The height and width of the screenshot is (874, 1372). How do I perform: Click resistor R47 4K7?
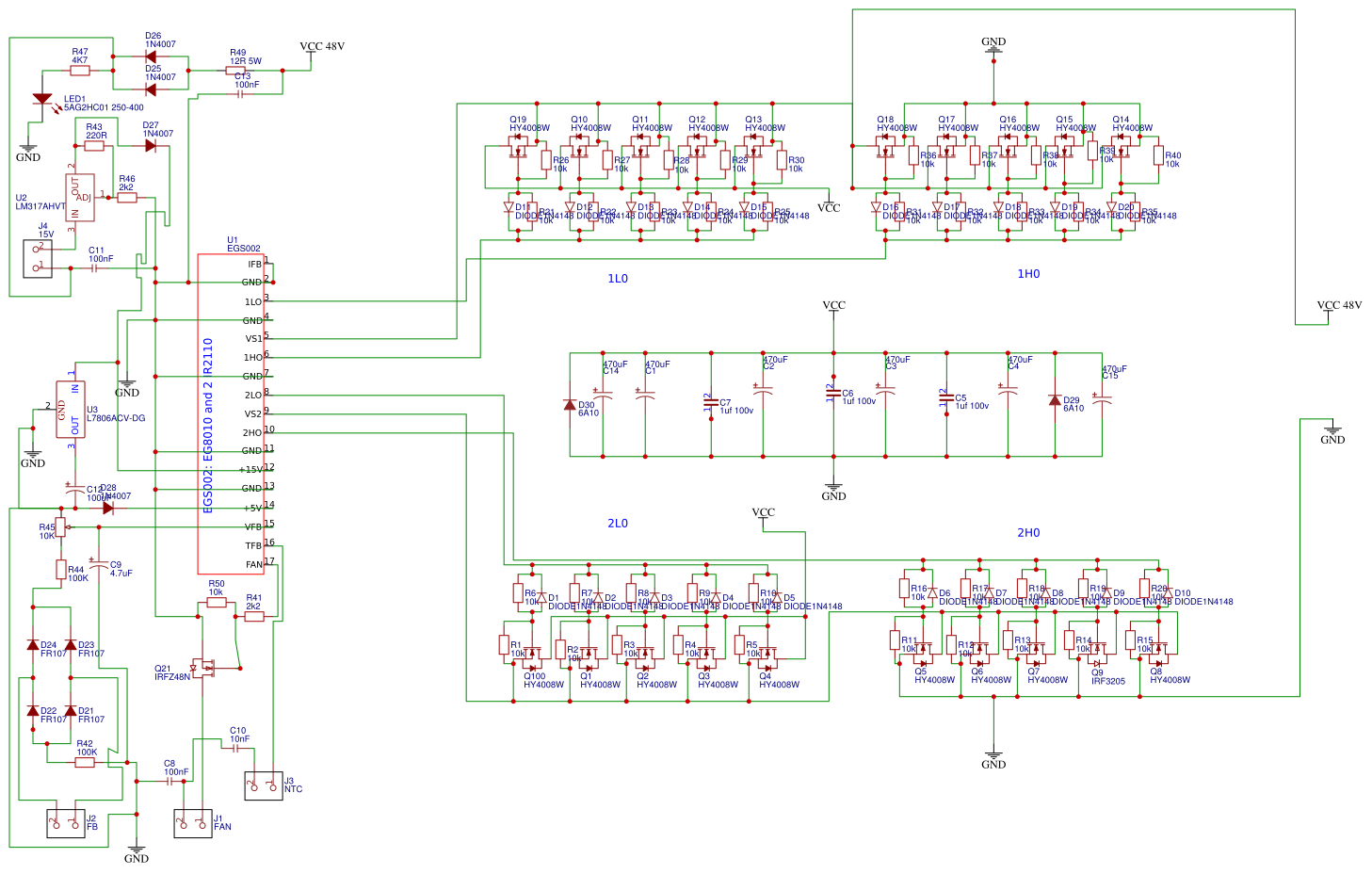(80, 70)
